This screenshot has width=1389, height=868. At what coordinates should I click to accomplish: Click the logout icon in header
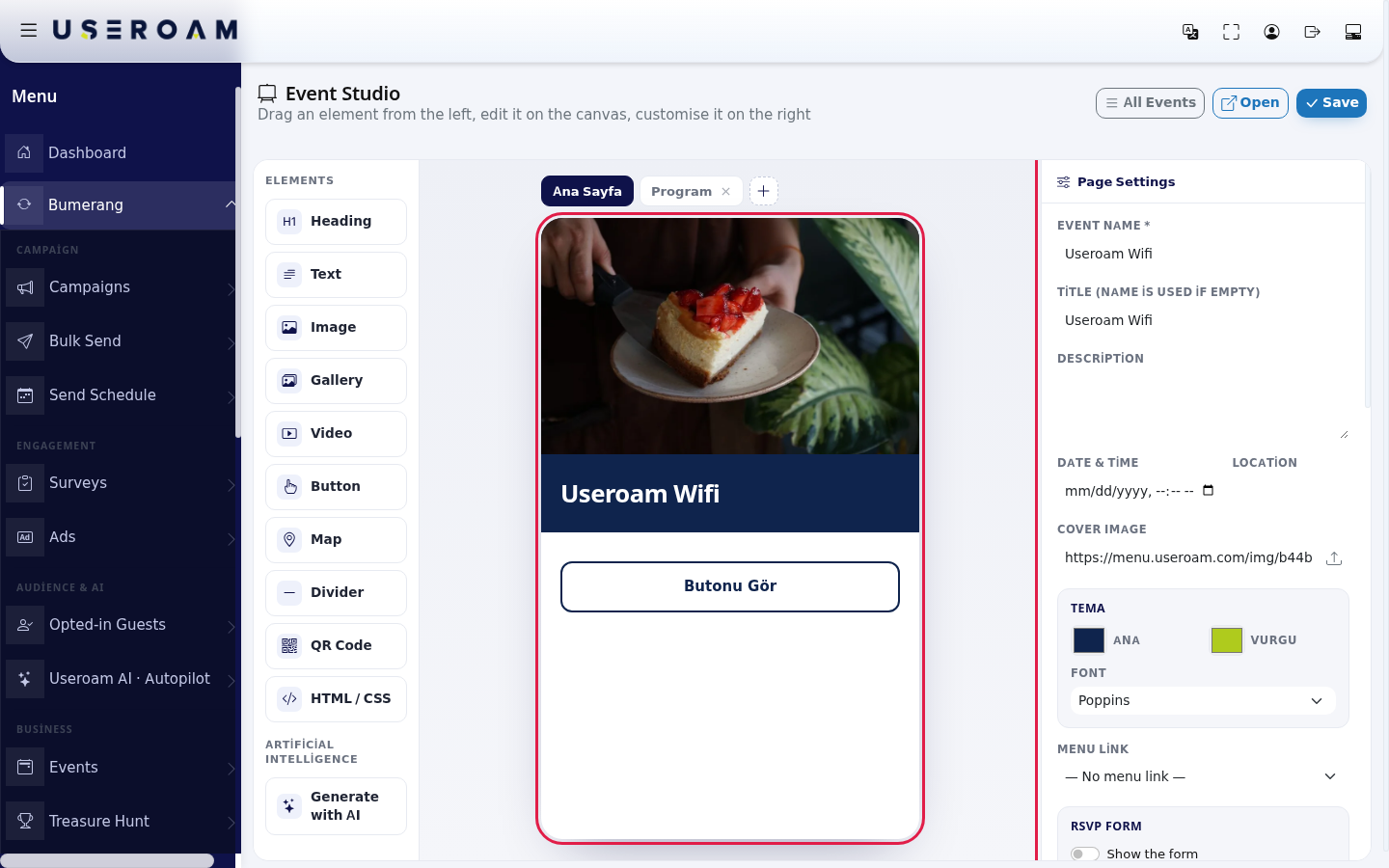[x=1312, y=32]
